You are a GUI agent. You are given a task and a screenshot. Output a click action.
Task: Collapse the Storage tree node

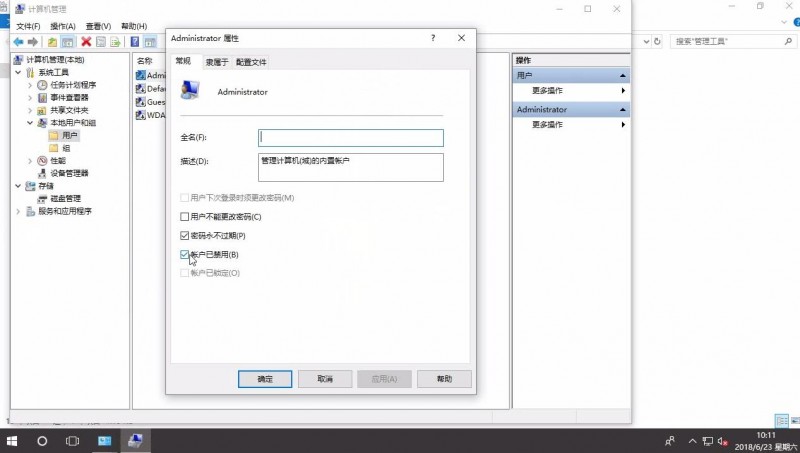click(18, 186)
